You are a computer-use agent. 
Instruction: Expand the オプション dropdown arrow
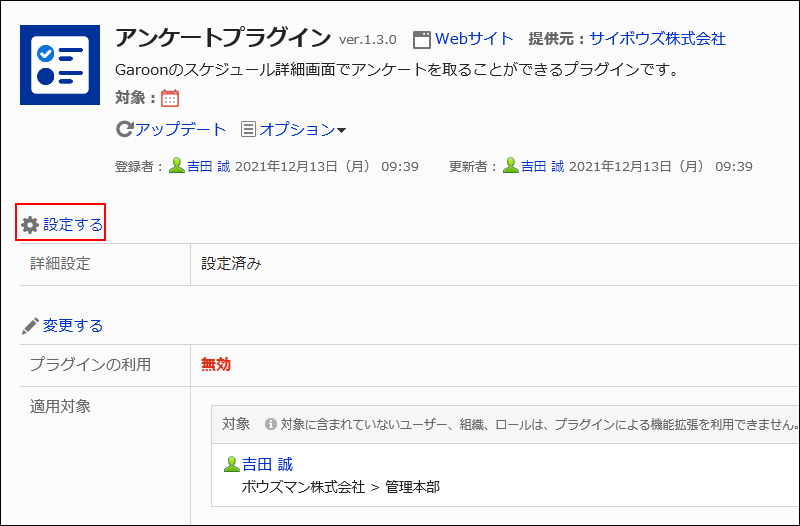(341, 131)
